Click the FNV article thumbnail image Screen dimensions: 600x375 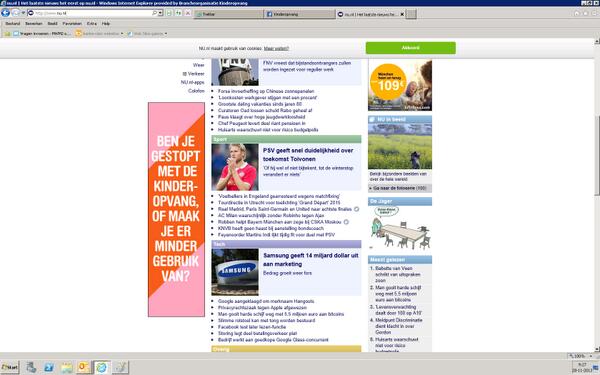[x=235, y=72]
